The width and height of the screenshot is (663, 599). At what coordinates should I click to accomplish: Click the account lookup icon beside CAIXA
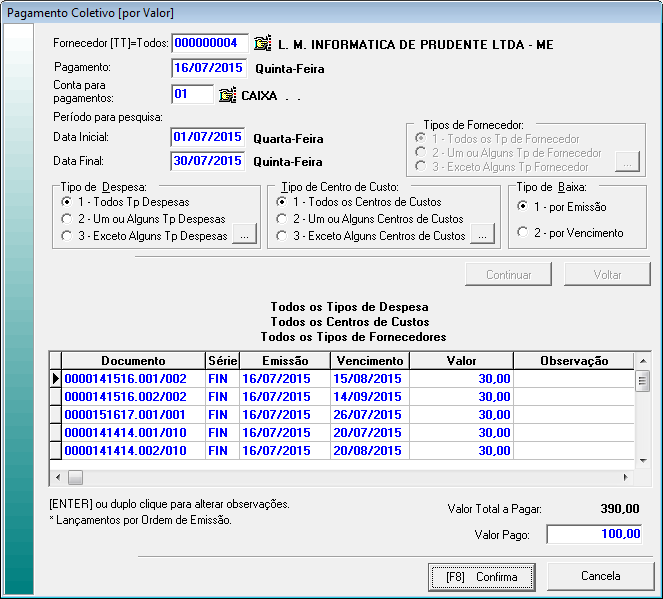click(226, 95)
